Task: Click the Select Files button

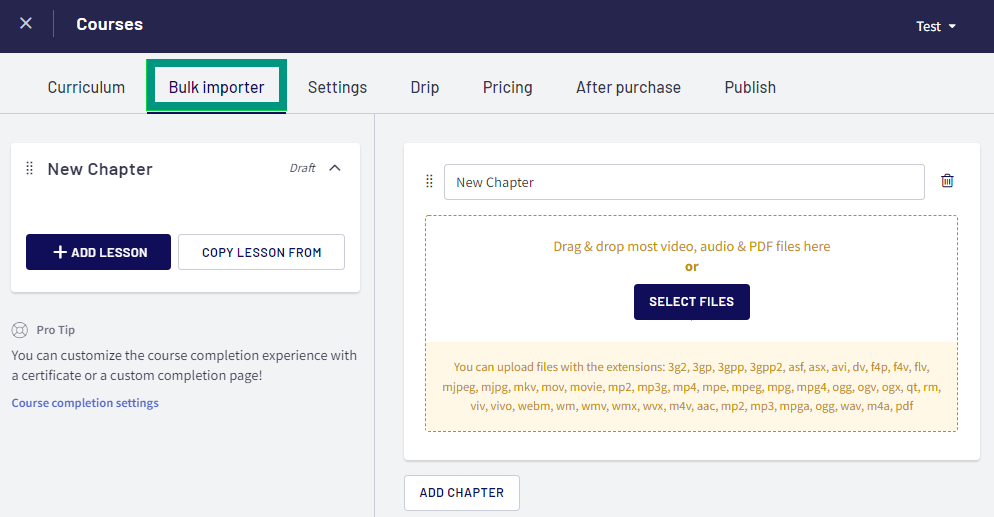Action: [x=692, y=302]
